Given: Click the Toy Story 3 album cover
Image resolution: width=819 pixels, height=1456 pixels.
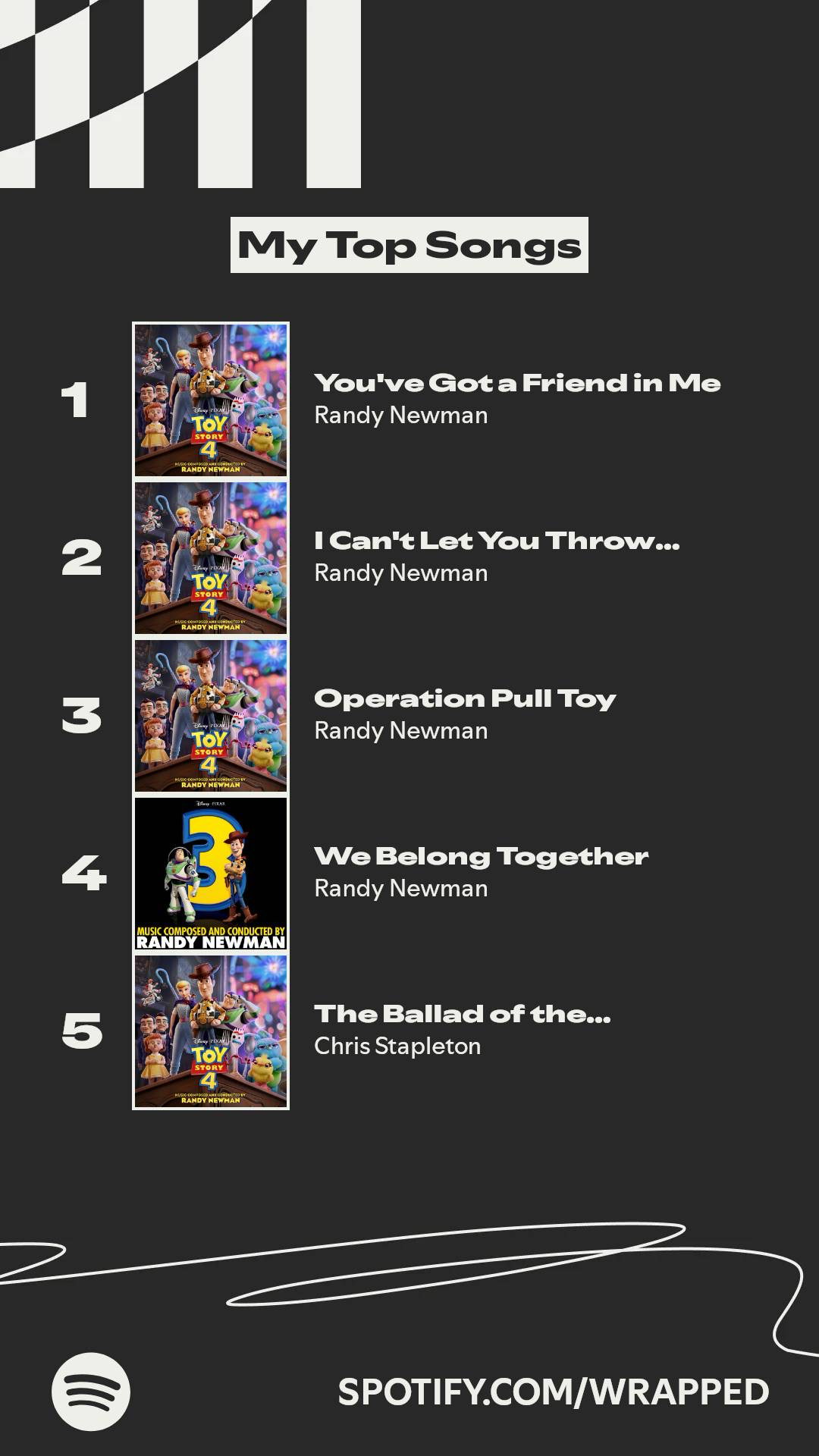Looking at the screenshot, I should pyautogui.click(x=211, y=873).
